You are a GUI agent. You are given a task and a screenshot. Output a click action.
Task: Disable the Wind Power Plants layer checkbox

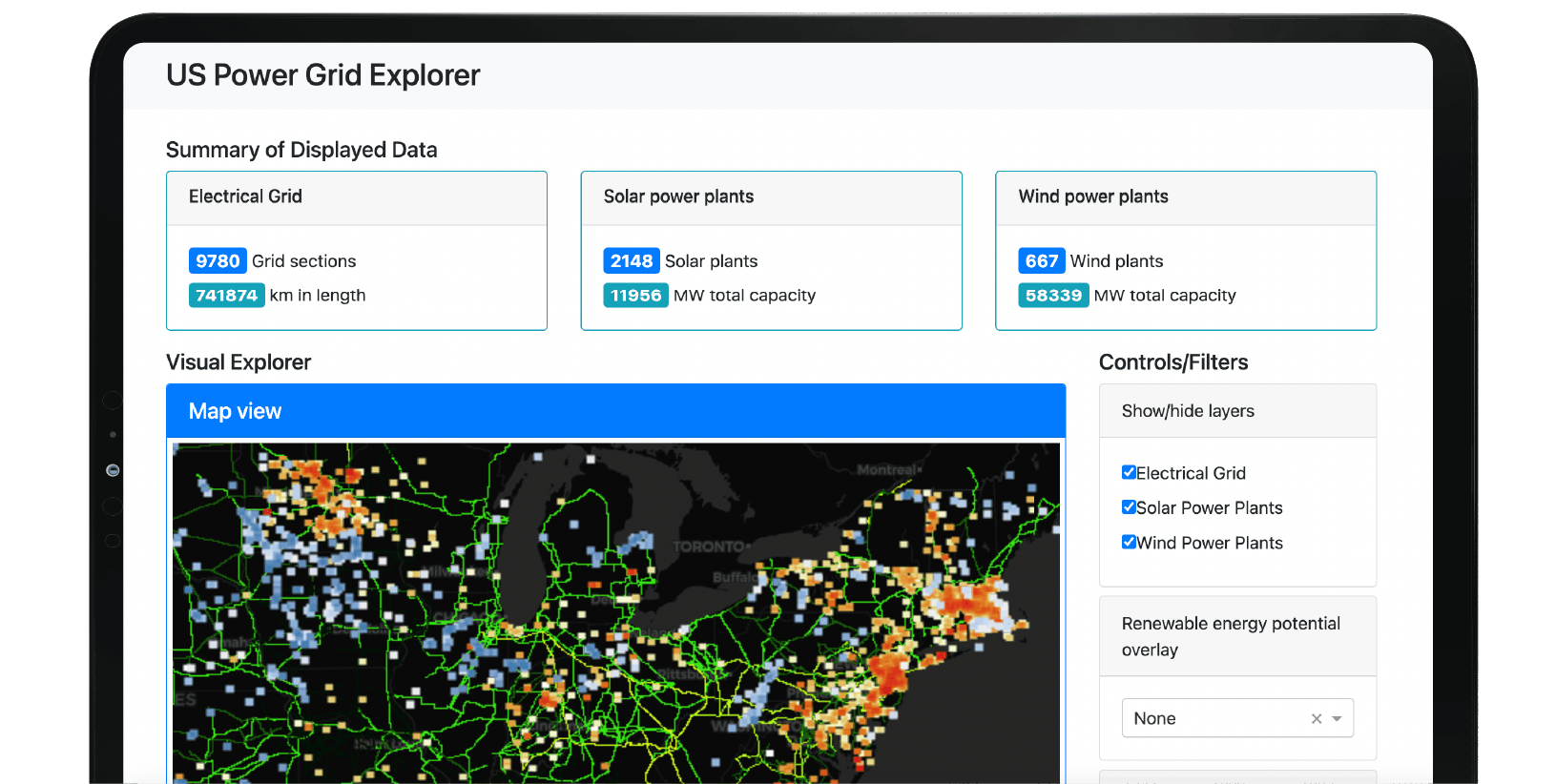coord(1129,542)
